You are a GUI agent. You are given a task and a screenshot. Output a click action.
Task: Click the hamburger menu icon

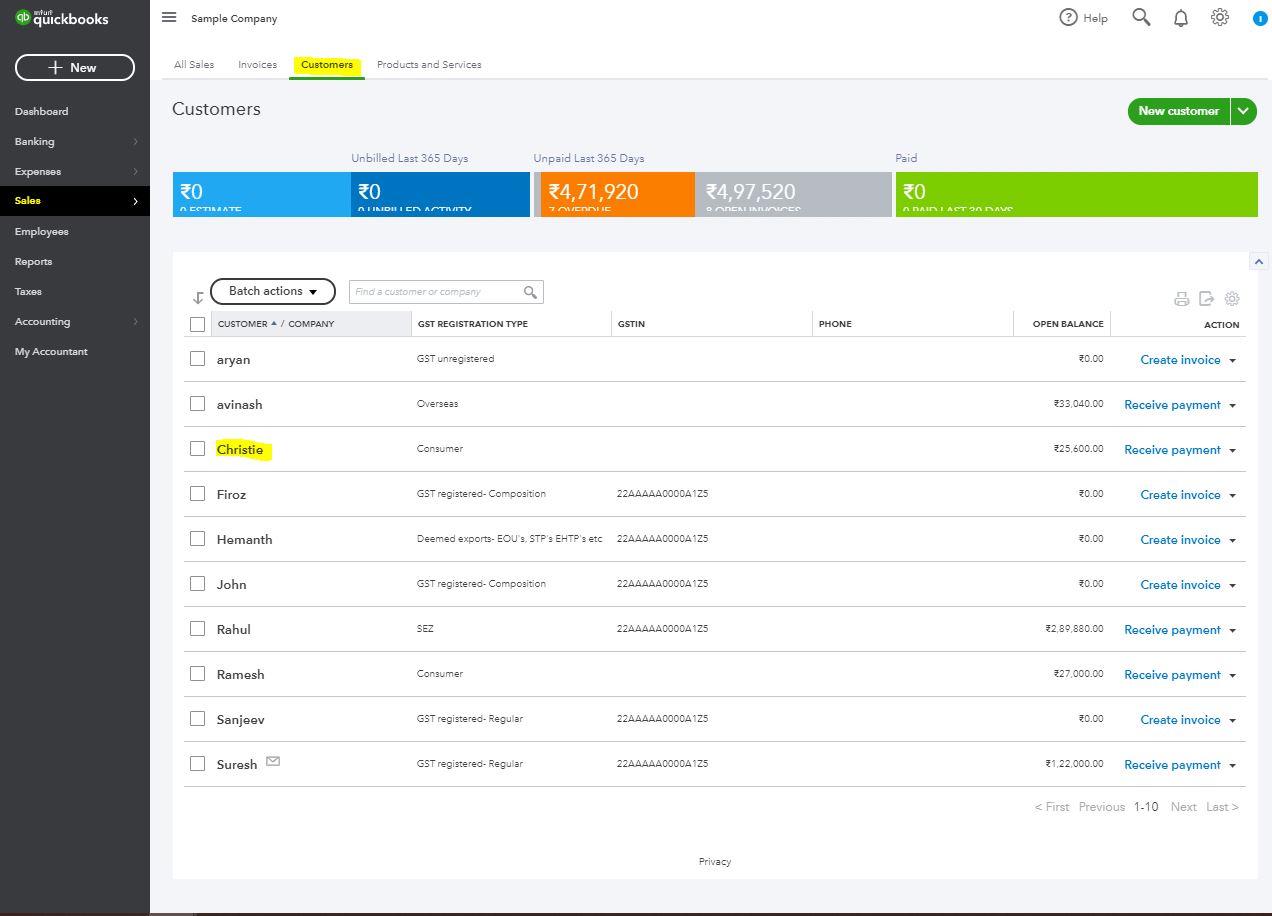coord(169,18)
